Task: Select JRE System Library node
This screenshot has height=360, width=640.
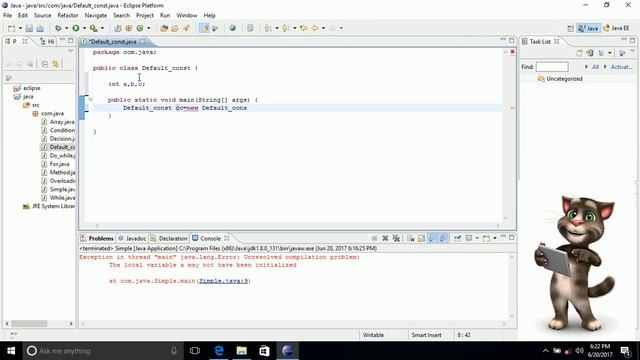Action: click(x=49, y=207)
